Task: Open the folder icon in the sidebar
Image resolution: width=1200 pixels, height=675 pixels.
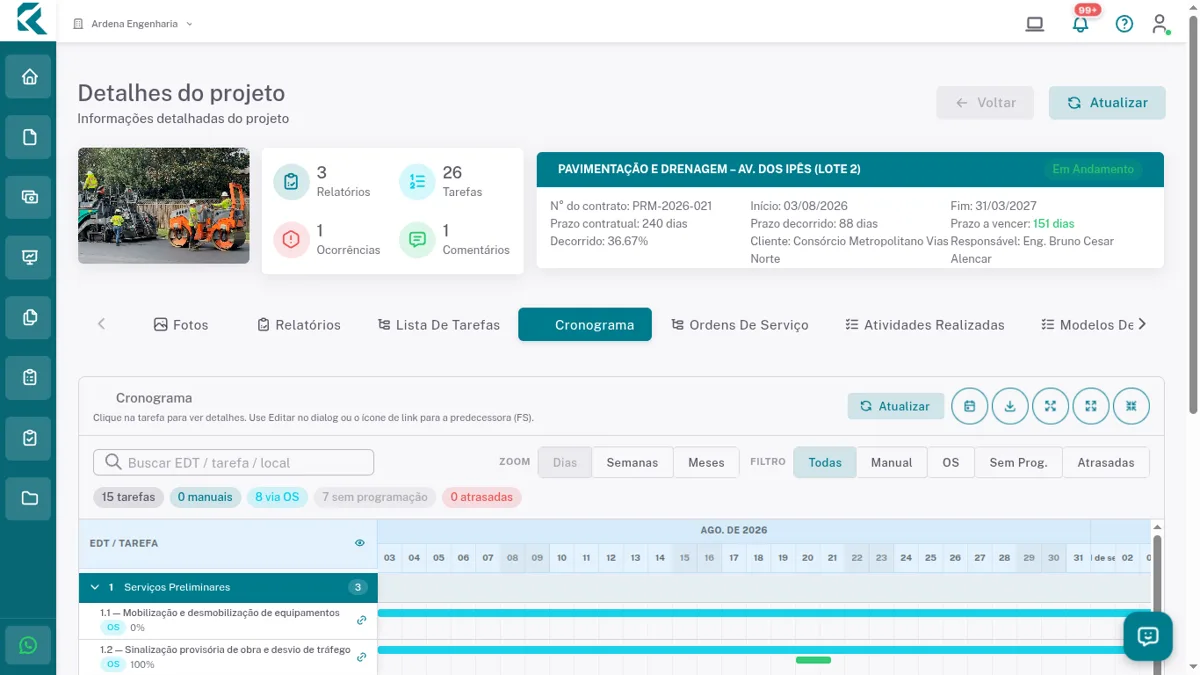Action: tap(29, 497)
